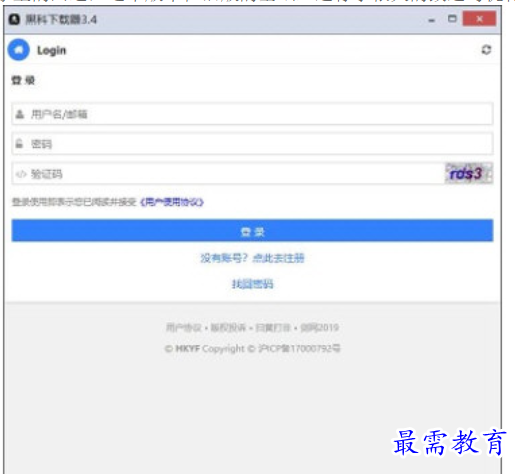The width and height of the screenshot is (515, 474).
Task: Open the 没有账号？点此去注册 link
Action: click(252, 258)
